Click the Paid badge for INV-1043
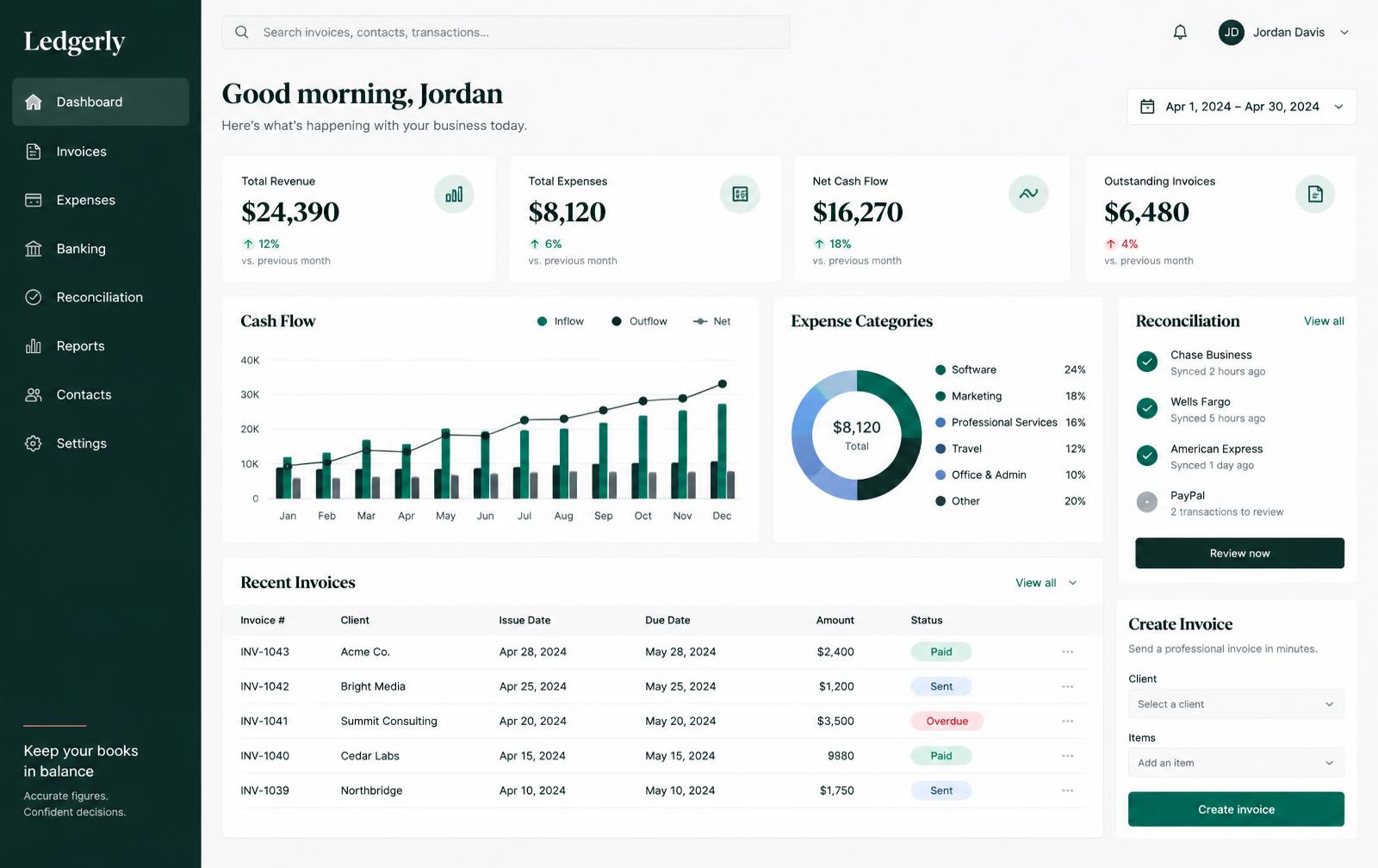Image resolution: width=1378 pixels, height=868 pixels. tap(941, 652)
